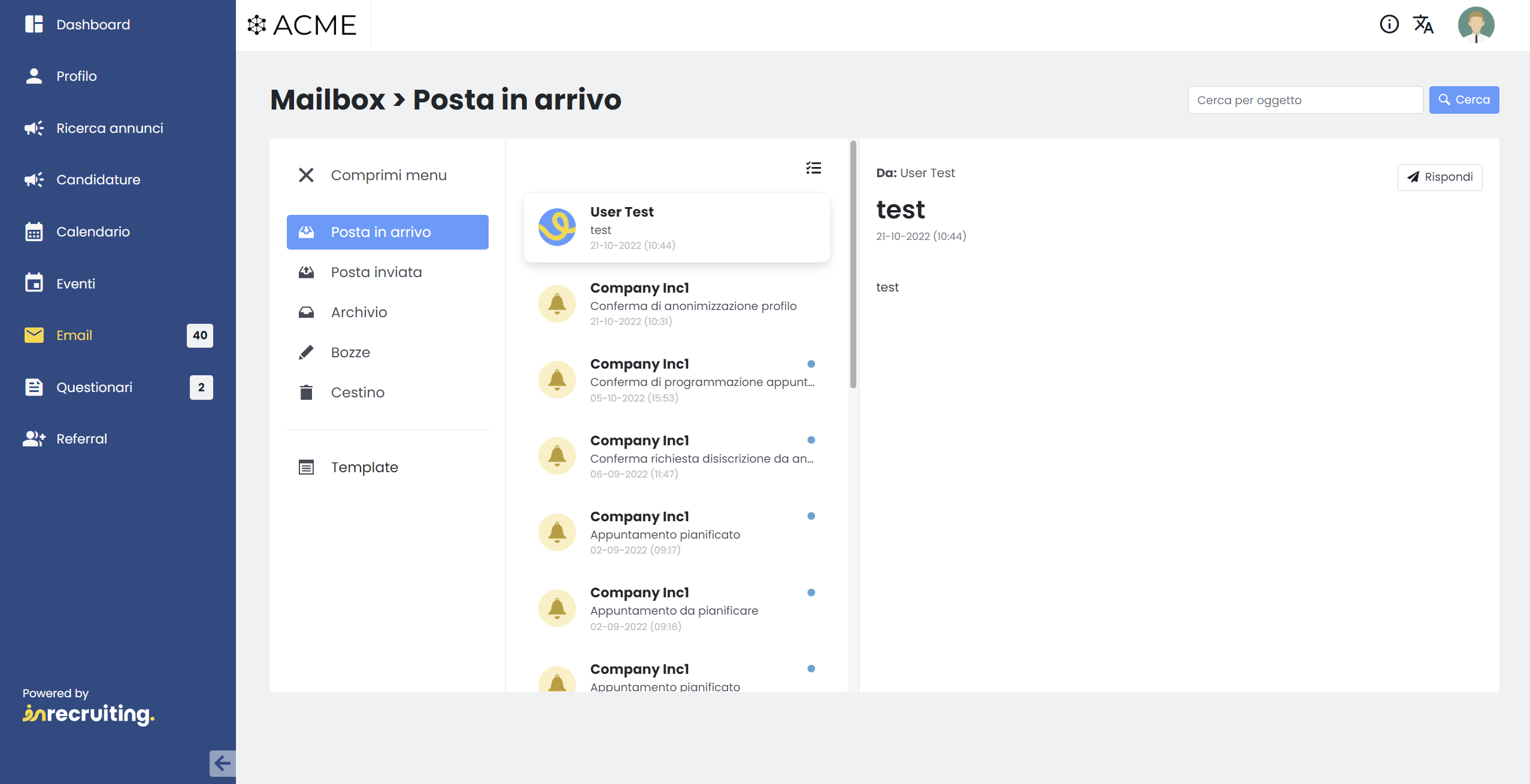Open the info circle icon in header
The height and width of the screenshot is (784, 1530).
pyautogui.click(x=1389, y=25)
